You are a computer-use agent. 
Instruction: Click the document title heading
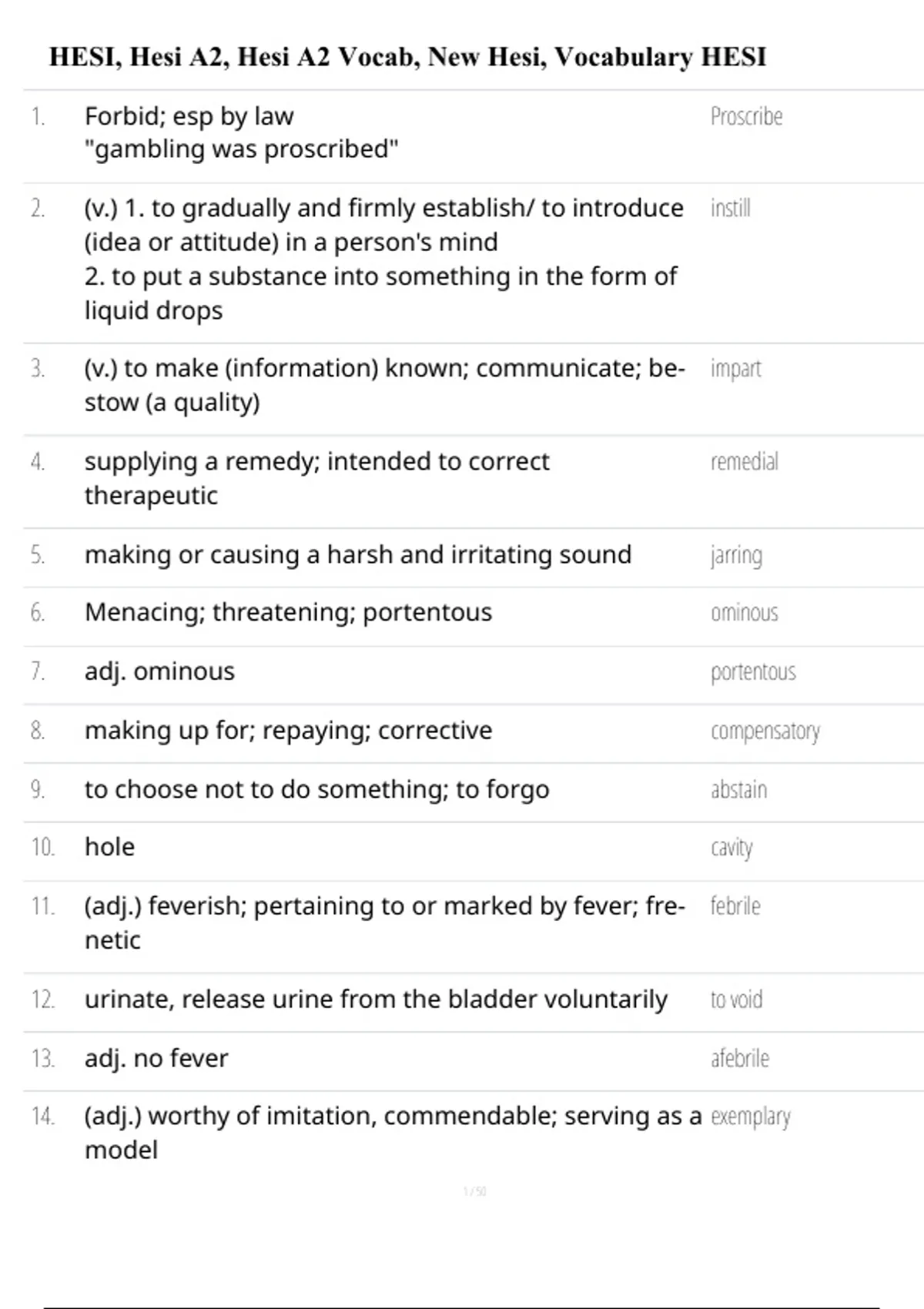coord(407,57)
